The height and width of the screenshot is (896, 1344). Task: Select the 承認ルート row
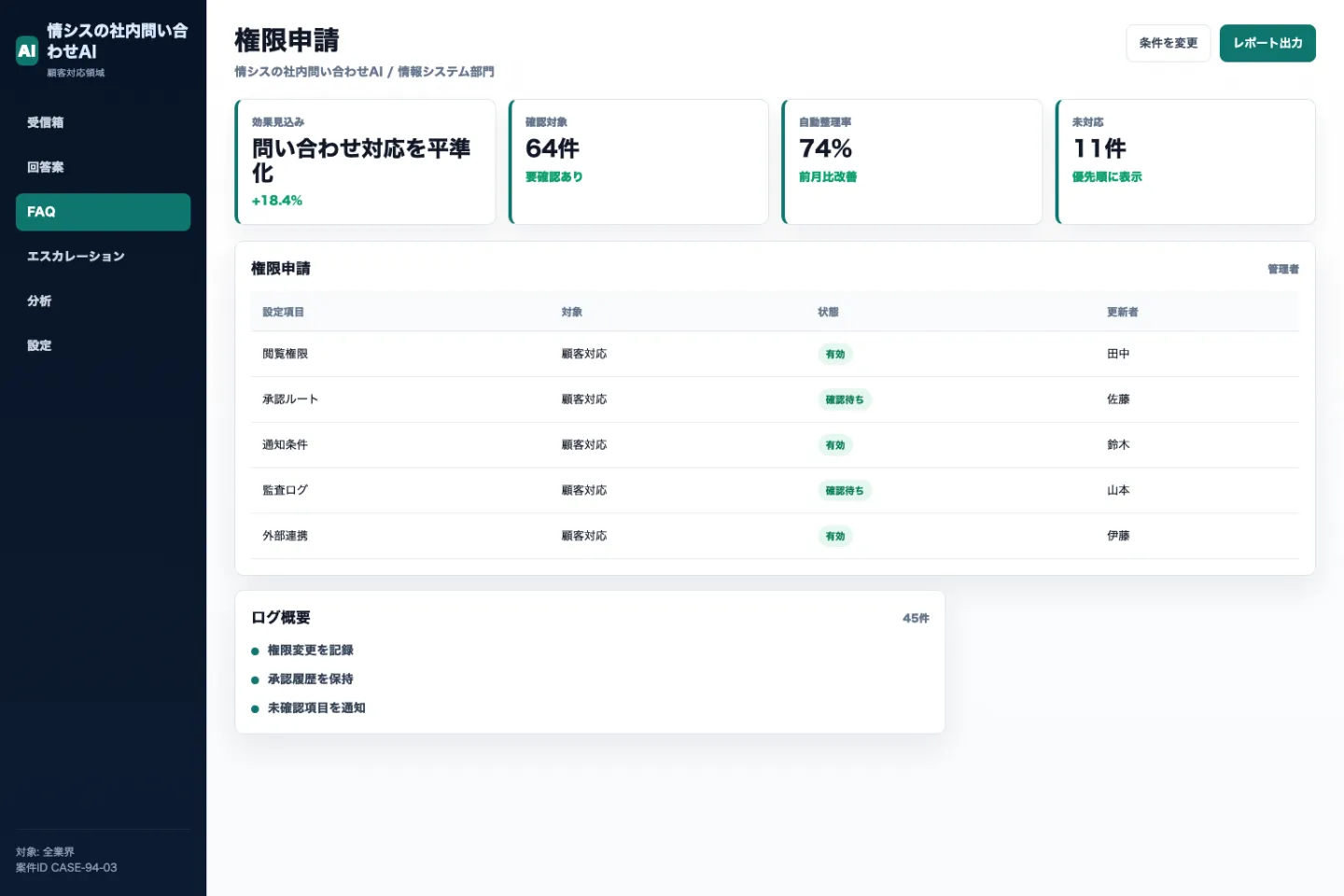click(x=775, y=399)
